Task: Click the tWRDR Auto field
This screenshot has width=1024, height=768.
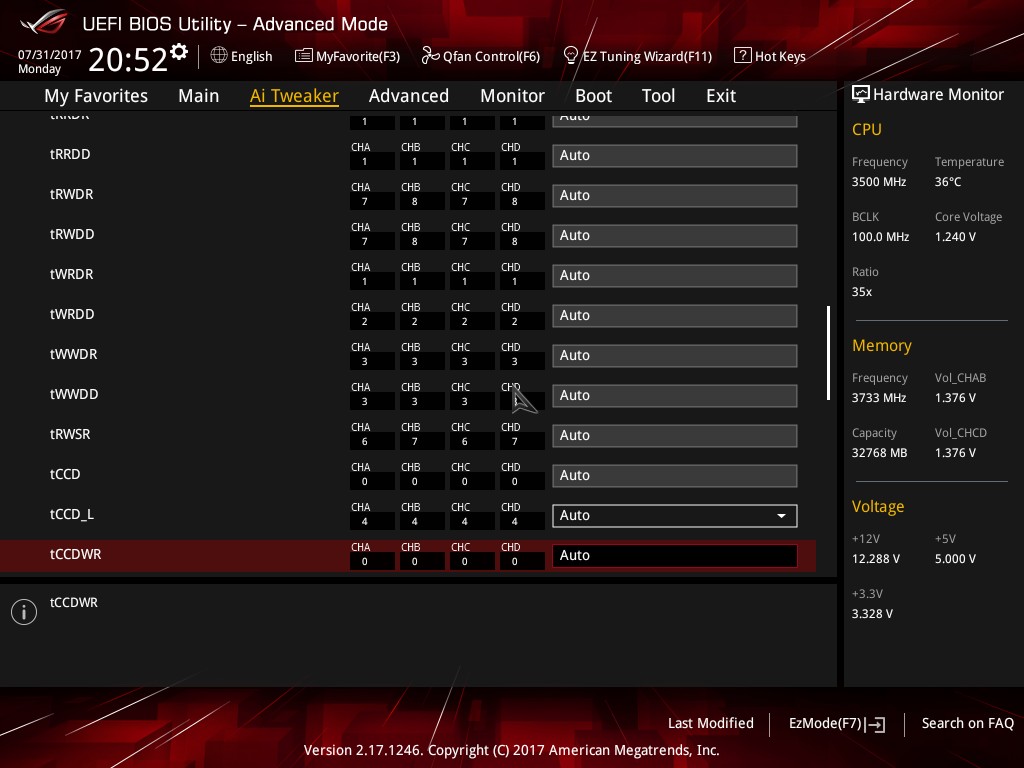Action: [x=675, y=276]
